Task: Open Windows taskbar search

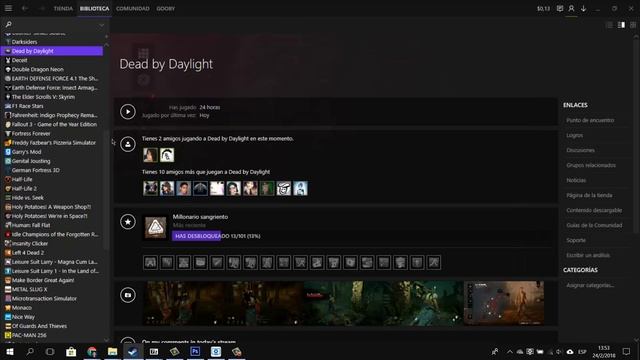Action: pyautogui.click(x=30, y=351)
